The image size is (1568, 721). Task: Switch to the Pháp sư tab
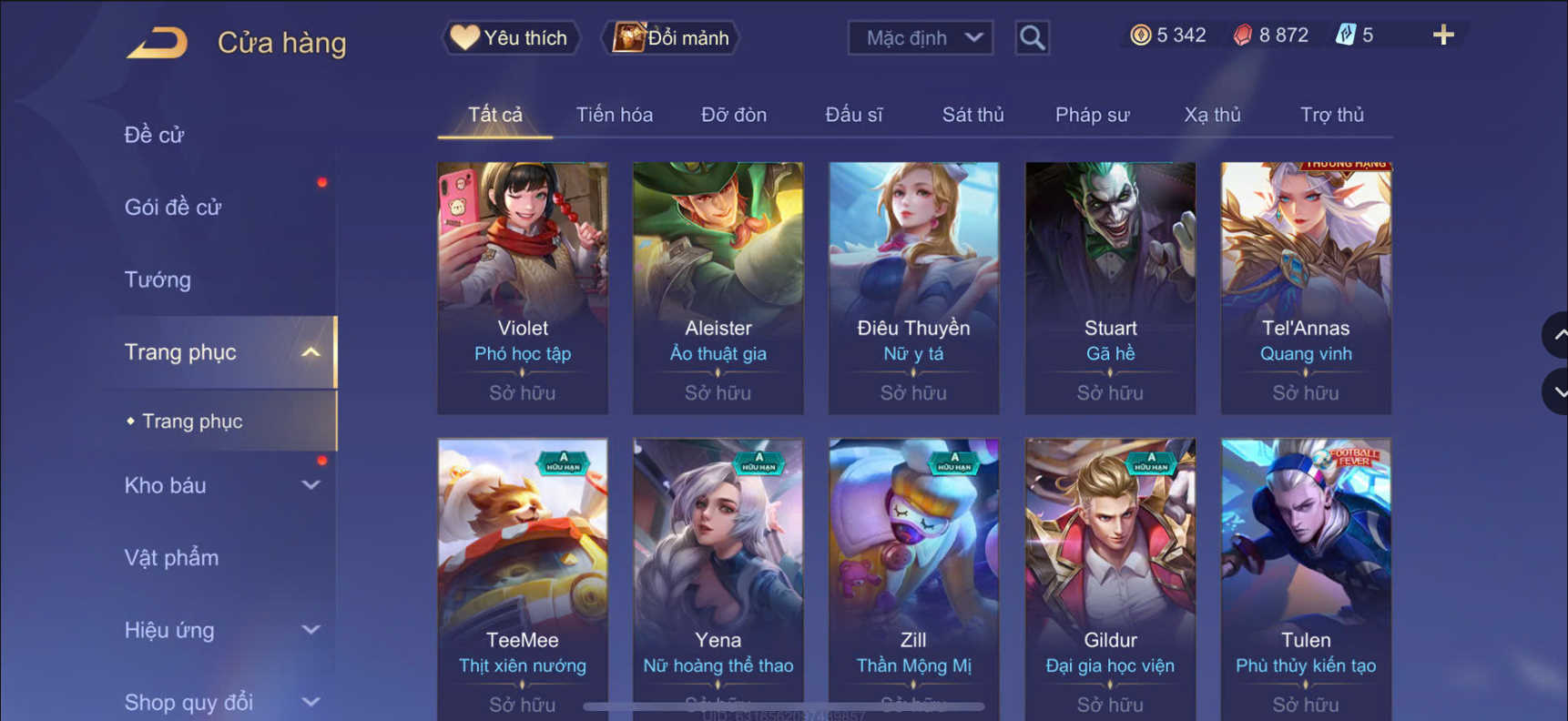coord(1092,115)
